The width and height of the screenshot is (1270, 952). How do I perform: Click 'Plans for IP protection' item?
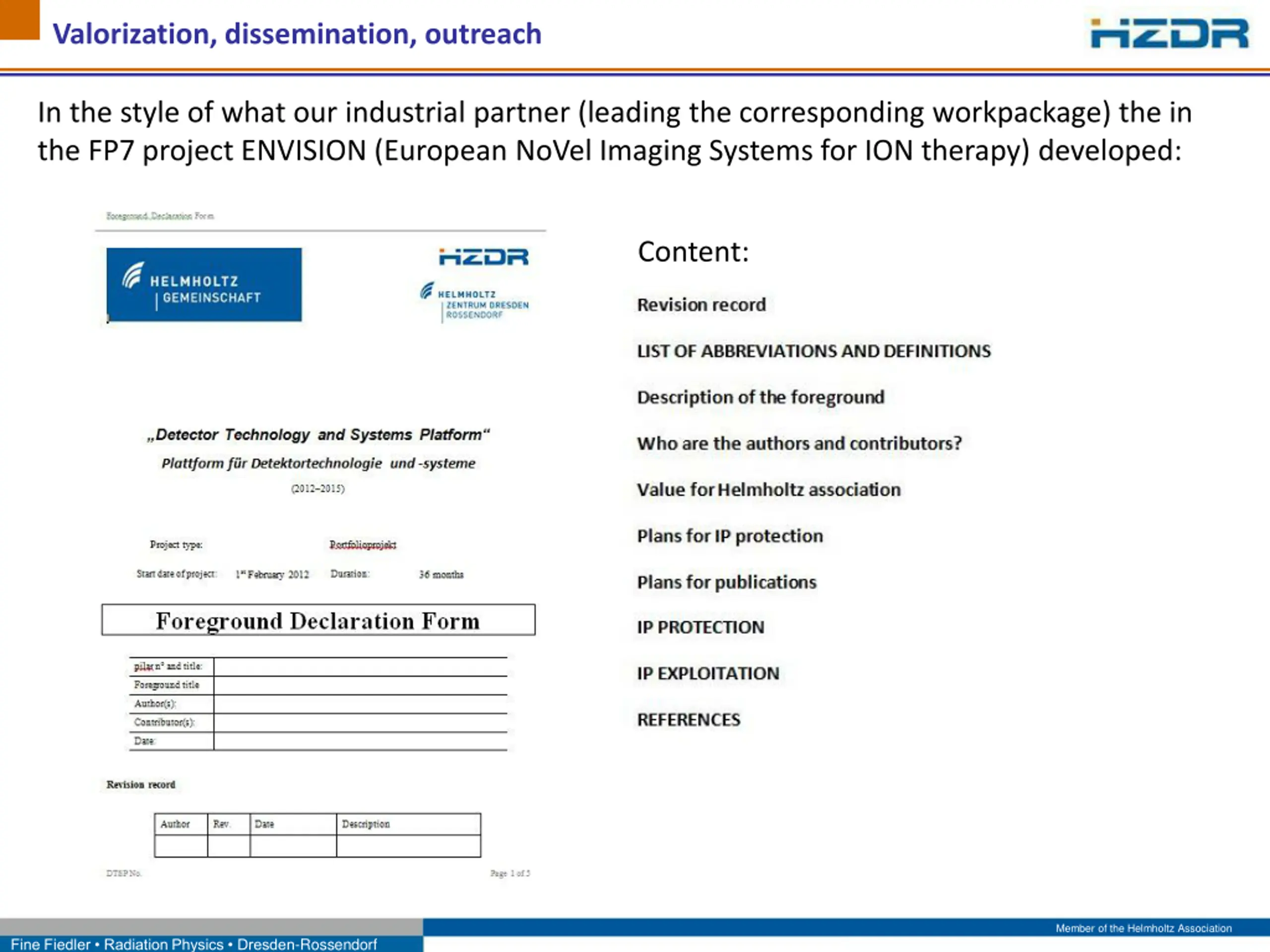click(730, 536)
